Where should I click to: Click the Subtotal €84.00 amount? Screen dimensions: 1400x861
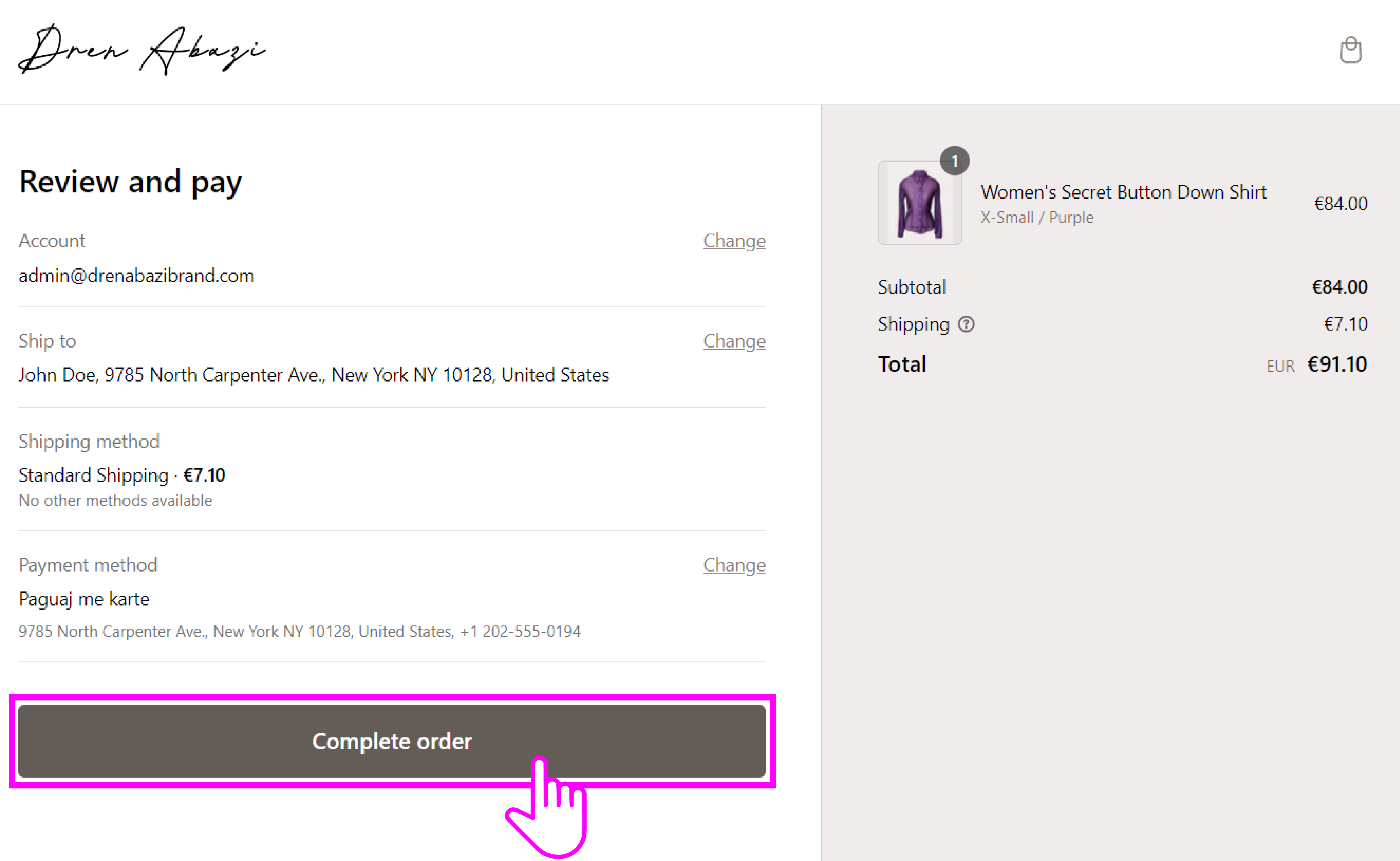point(1339,287)
